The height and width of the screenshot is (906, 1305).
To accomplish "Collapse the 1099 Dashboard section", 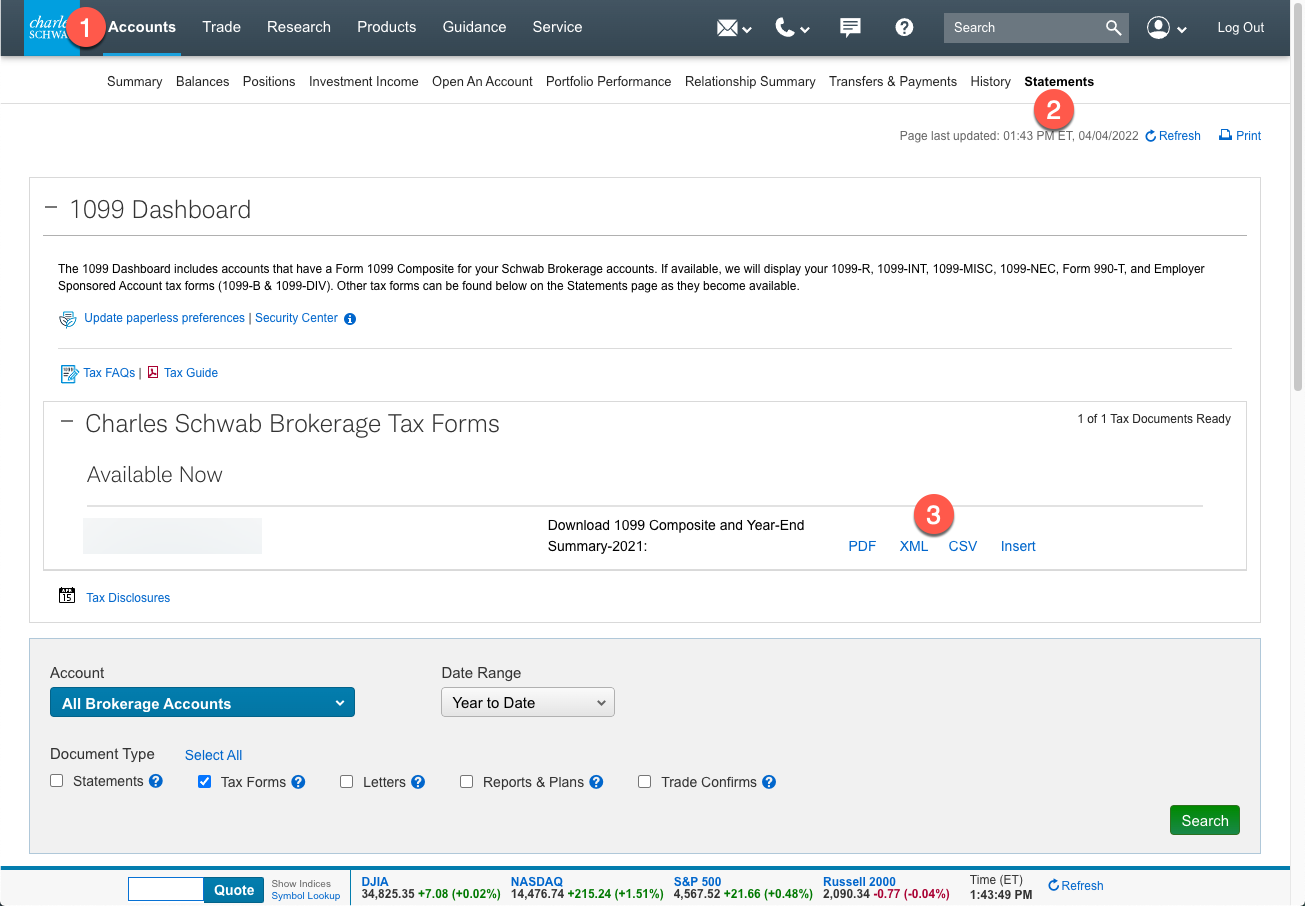I will coord(52,208).
